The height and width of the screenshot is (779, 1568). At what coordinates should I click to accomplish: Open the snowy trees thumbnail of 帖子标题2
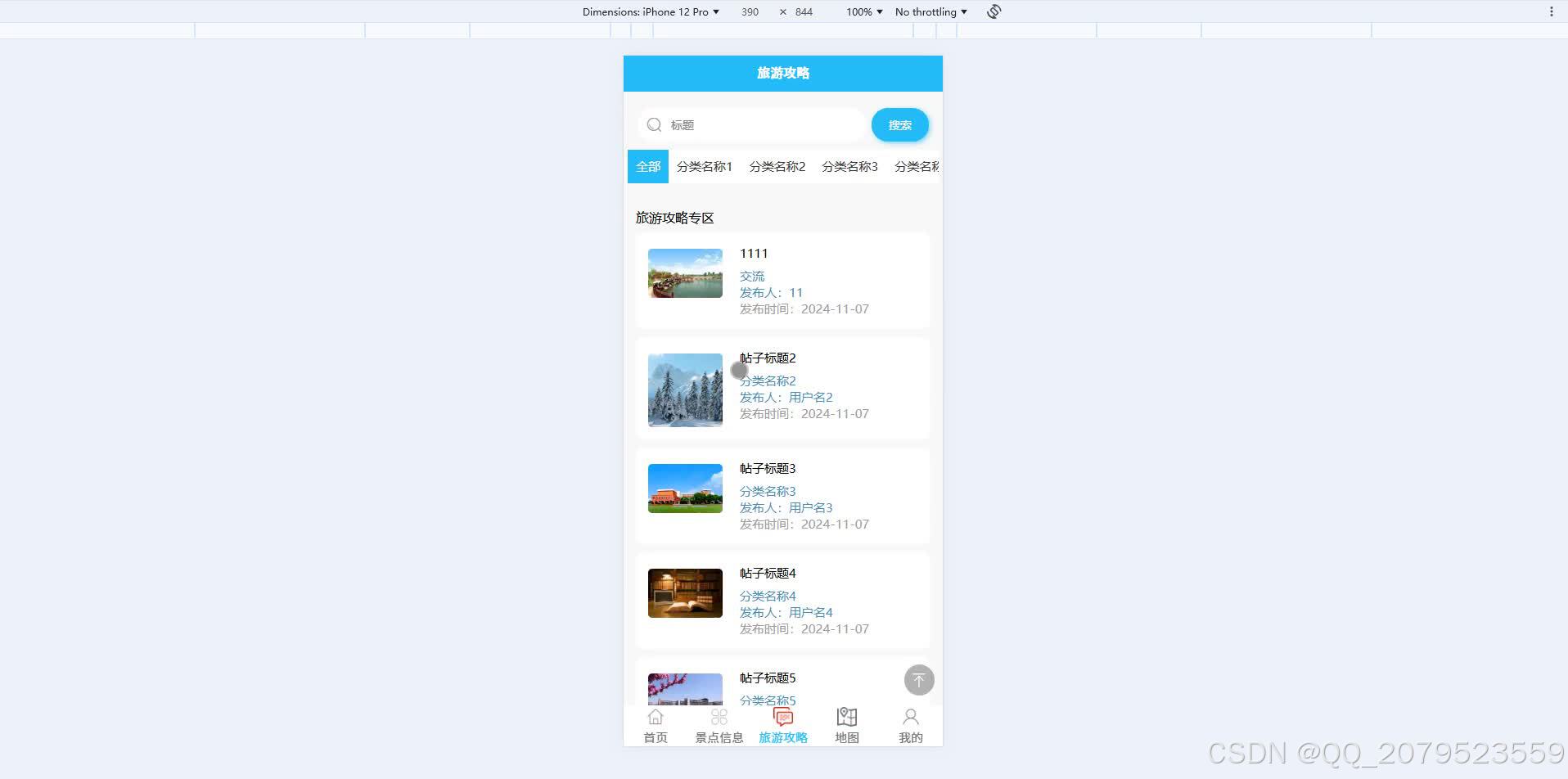685,390
